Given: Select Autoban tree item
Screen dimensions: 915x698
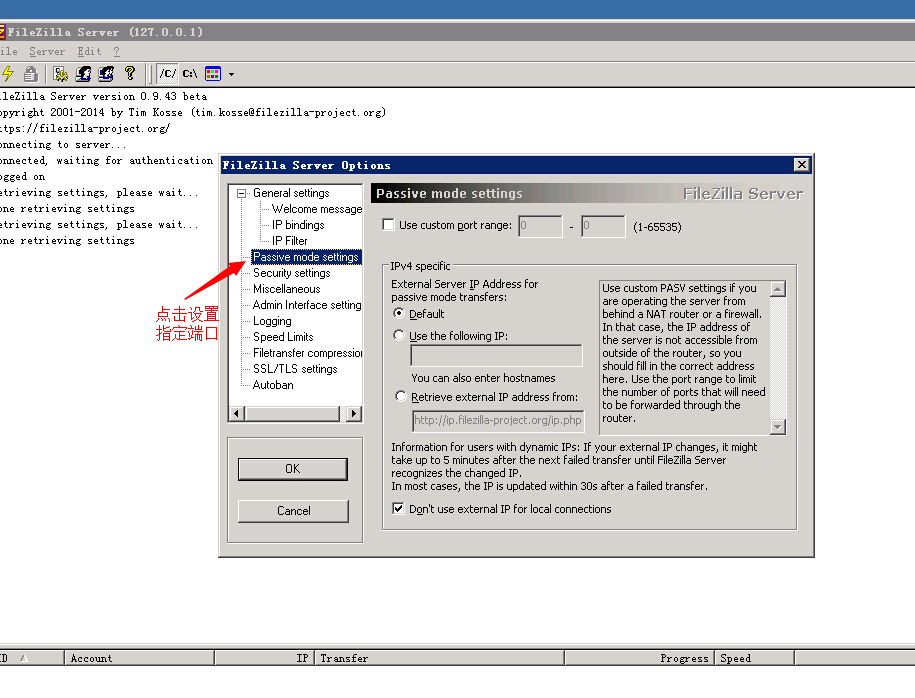Looking at the screenshot, I should click(273, 385).
